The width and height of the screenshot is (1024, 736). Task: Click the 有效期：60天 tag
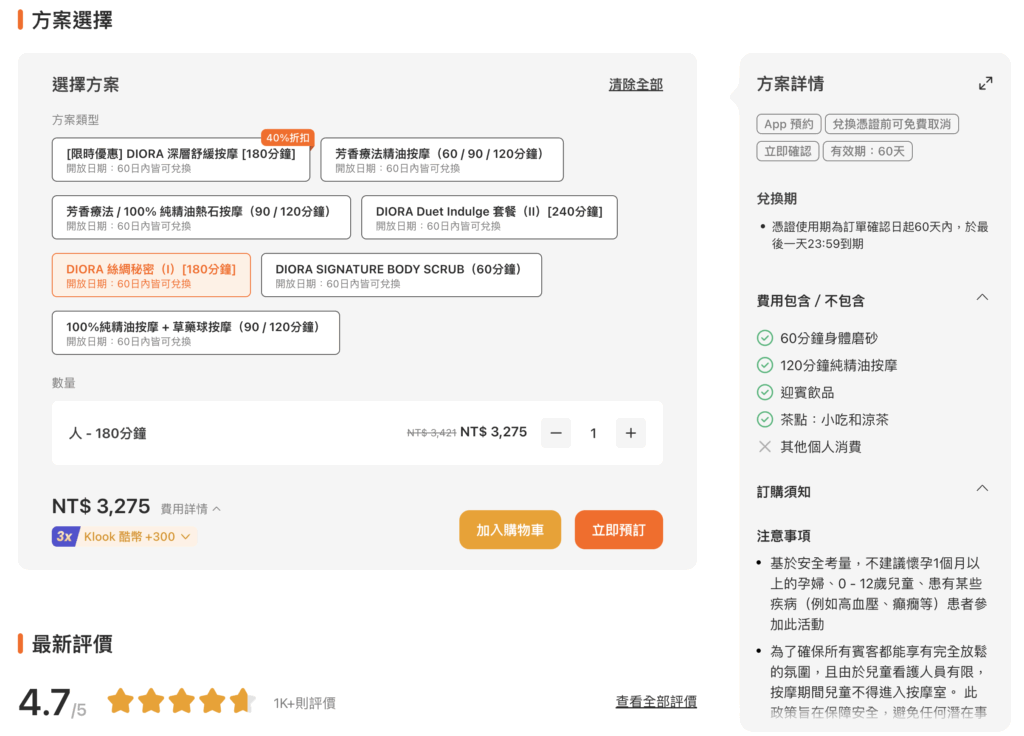pyautogui.click(x=867, y=151)
